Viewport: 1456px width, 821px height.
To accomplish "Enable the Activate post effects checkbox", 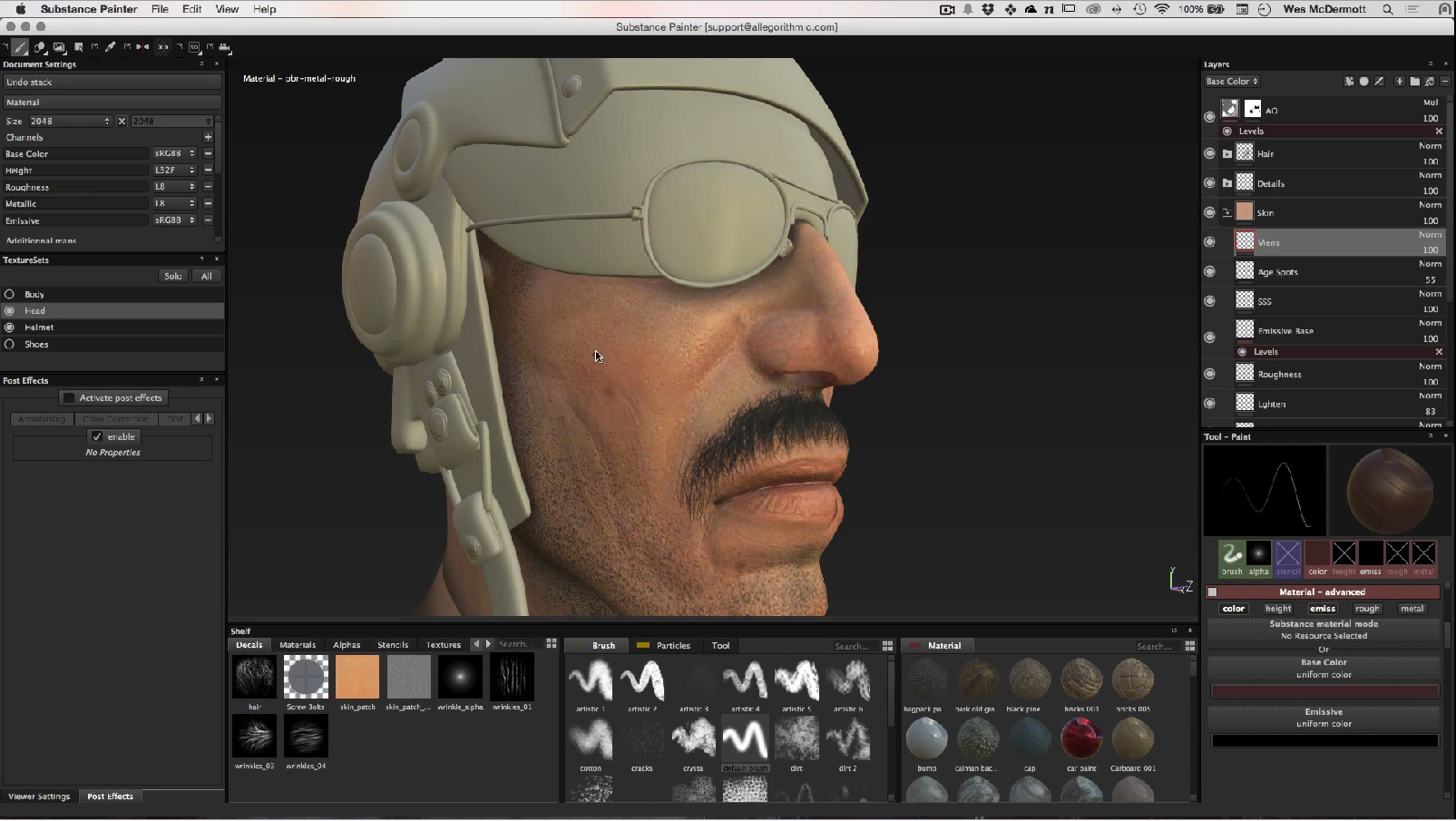I will tap(69, 398).
